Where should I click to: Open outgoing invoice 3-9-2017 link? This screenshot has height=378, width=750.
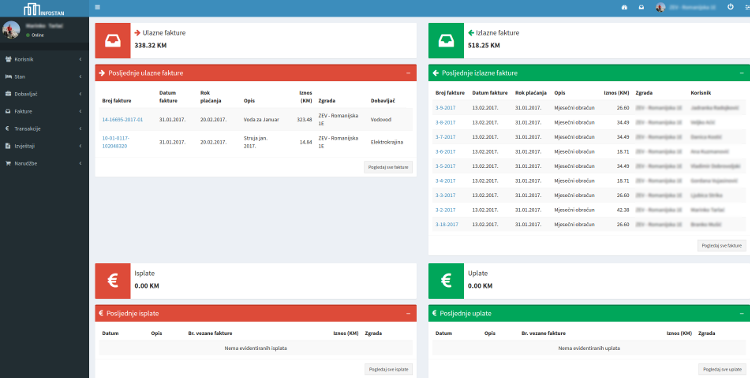click(445, 108)
